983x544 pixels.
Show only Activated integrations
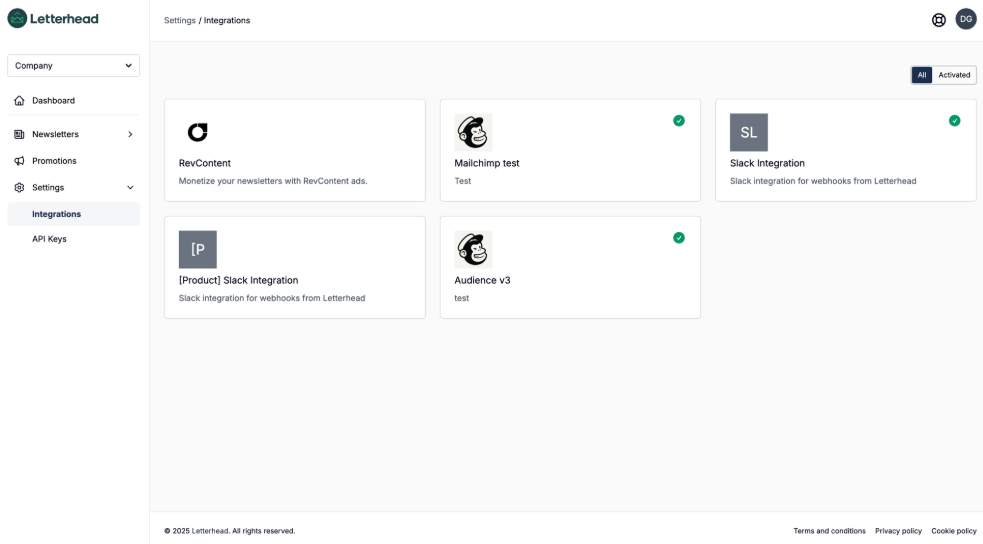tap(954, 75)
